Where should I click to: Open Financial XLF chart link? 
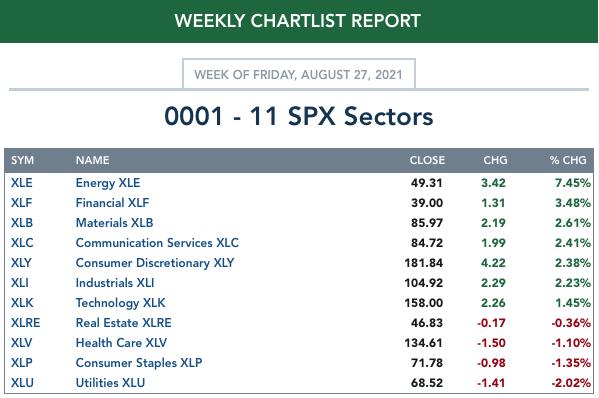point(112,203)
